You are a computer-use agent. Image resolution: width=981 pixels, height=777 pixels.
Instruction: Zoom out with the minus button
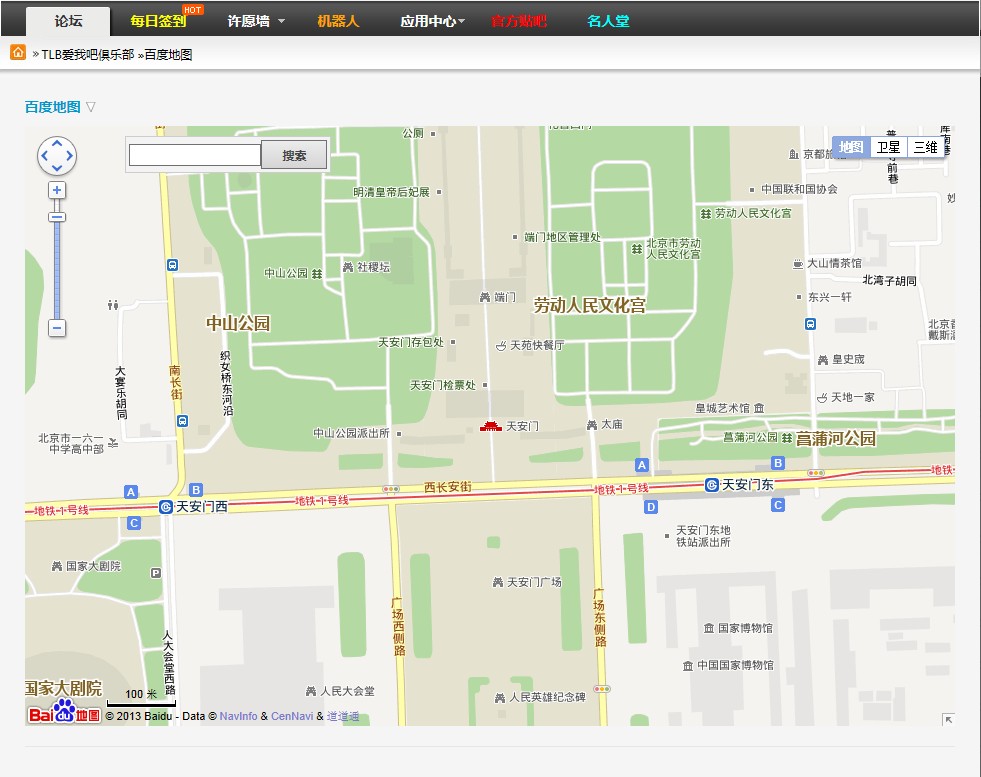click(57, 328)
